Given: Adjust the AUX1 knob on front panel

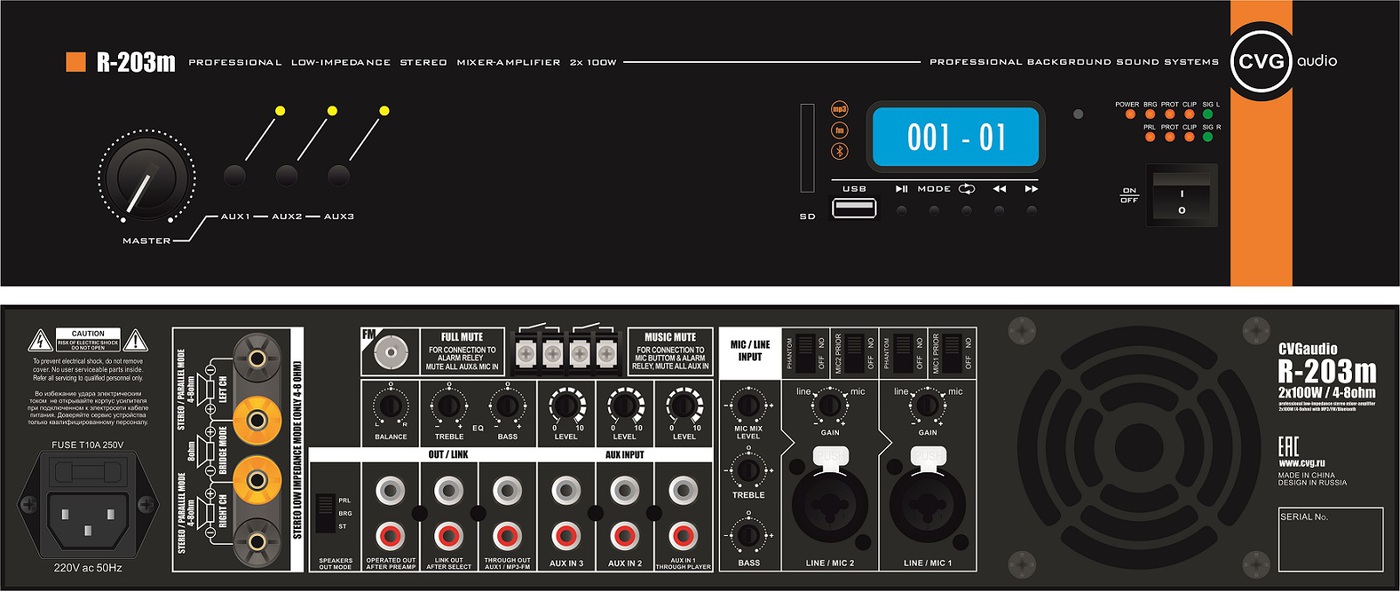Looking at the screenshot, I should [x=235, y=176].
